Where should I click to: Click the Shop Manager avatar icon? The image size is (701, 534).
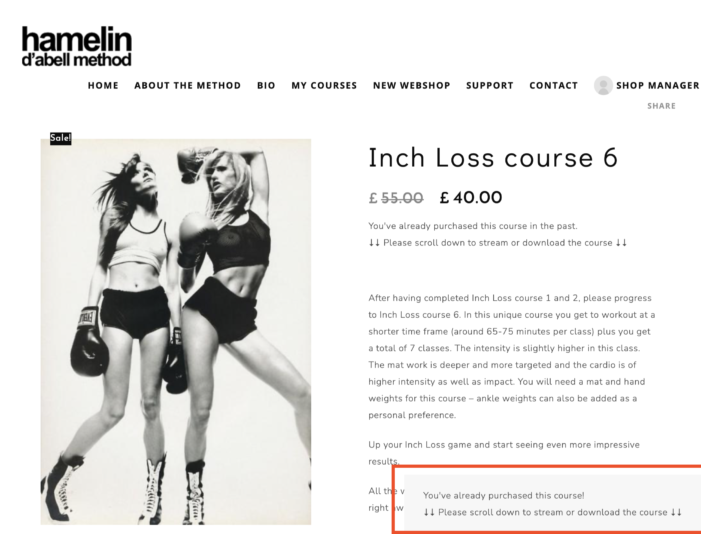603,85
